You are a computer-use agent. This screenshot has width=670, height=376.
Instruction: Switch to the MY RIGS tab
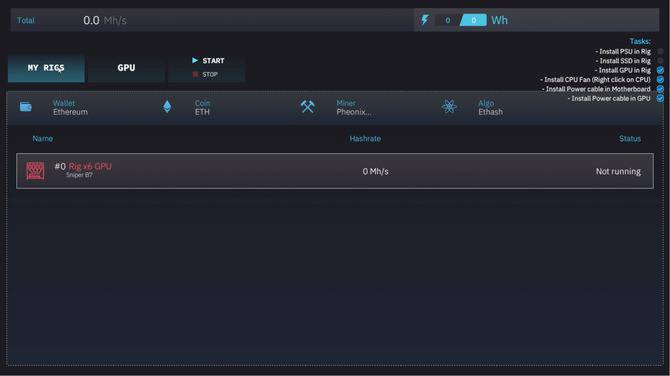click(x=46, y=68)
